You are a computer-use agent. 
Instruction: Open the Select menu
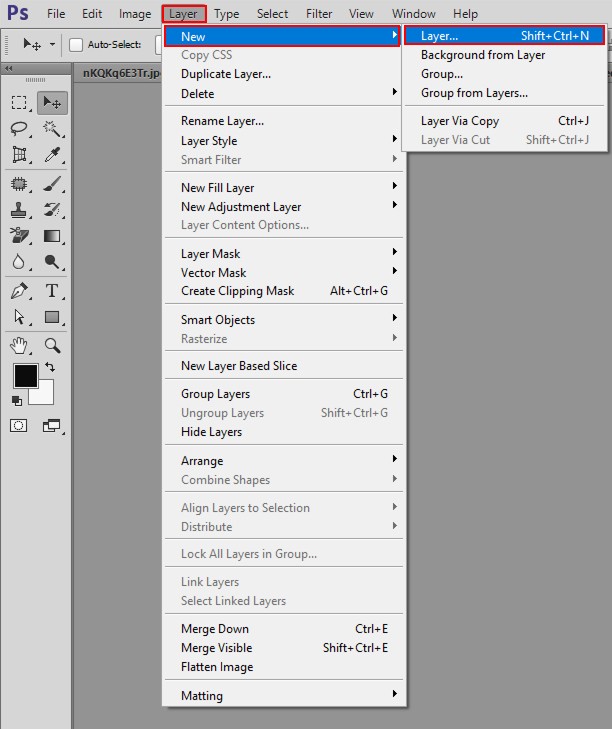pyautogui.click(x=273, y=14)
